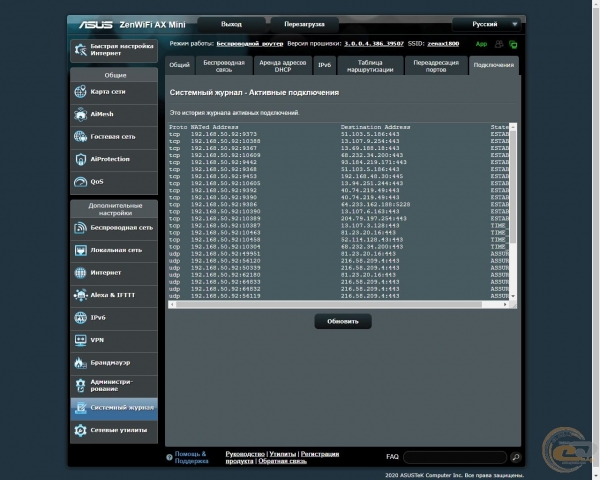Open System Log (Системный журнал) icon
Image resolution: width=600 pixels, height=480 pixels.
click(x=80, y=408)
